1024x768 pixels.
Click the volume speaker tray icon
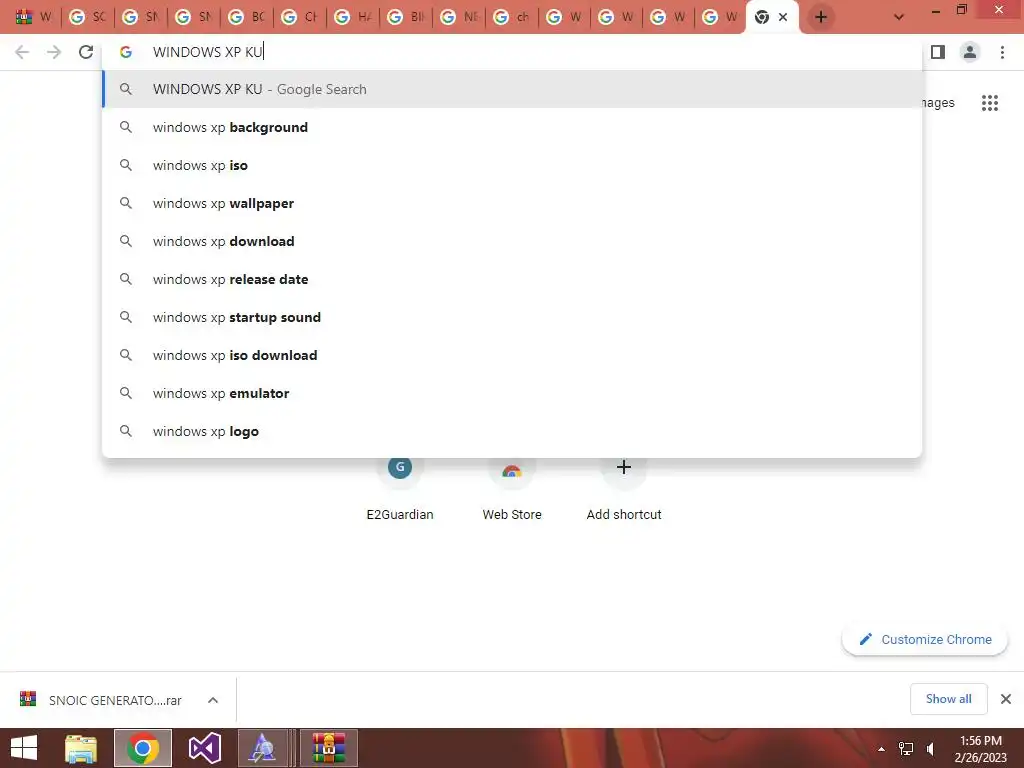click(x=931, y=749)
